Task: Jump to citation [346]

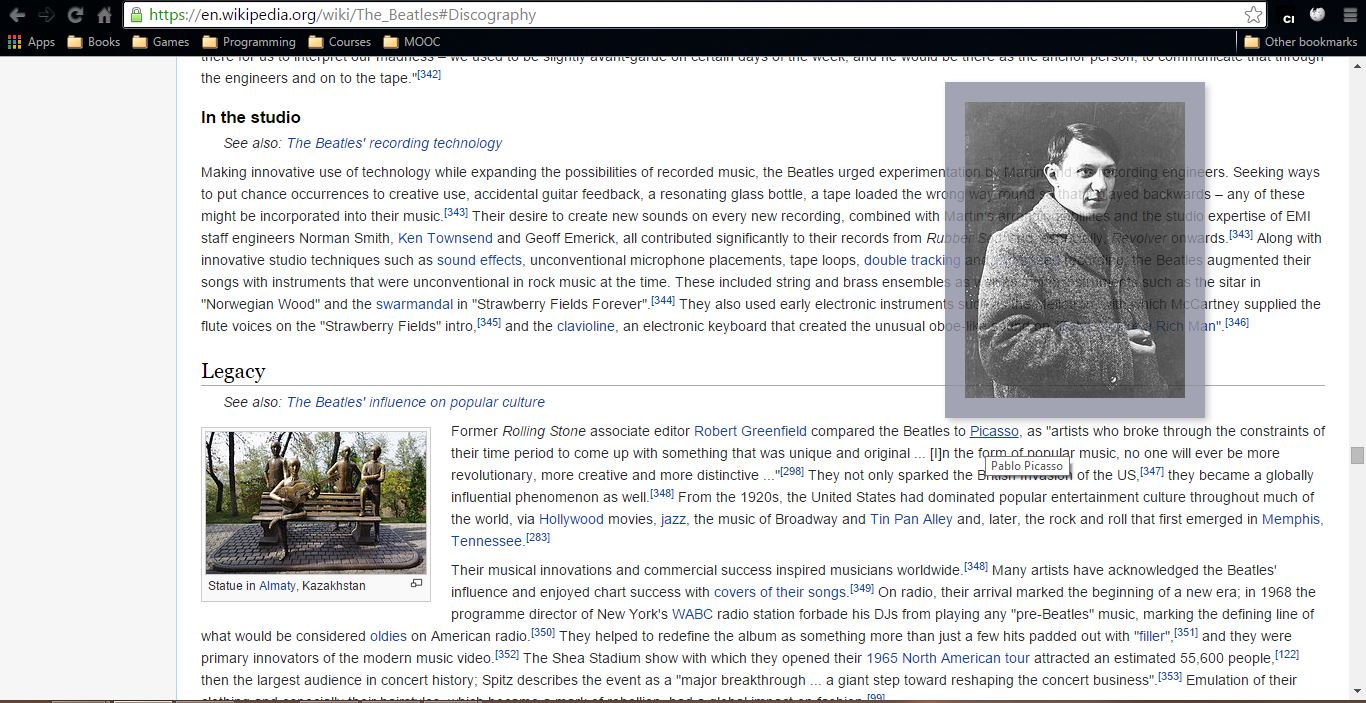Action: click(1237, 322)
